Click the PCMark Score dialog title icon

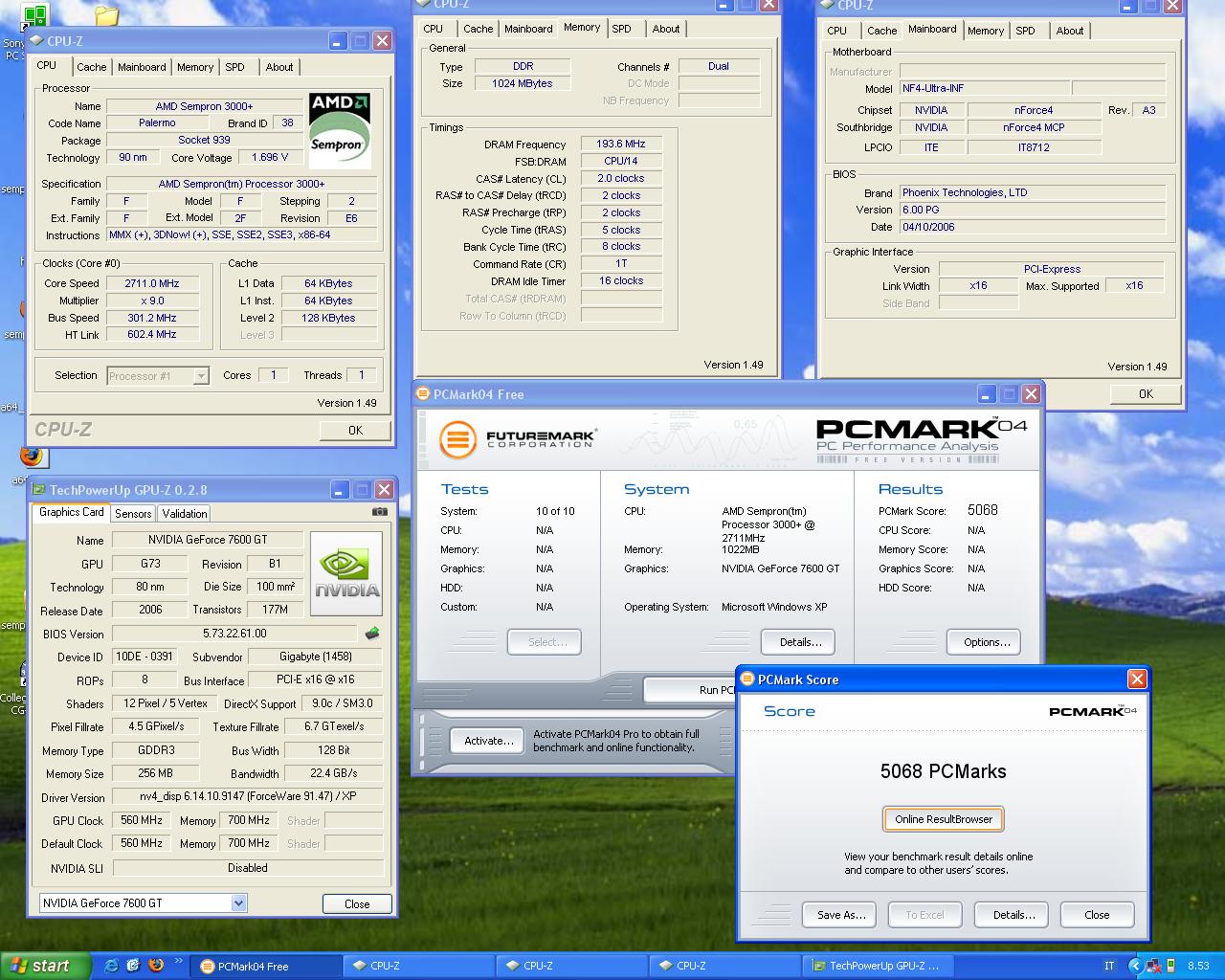click(748, 679)
